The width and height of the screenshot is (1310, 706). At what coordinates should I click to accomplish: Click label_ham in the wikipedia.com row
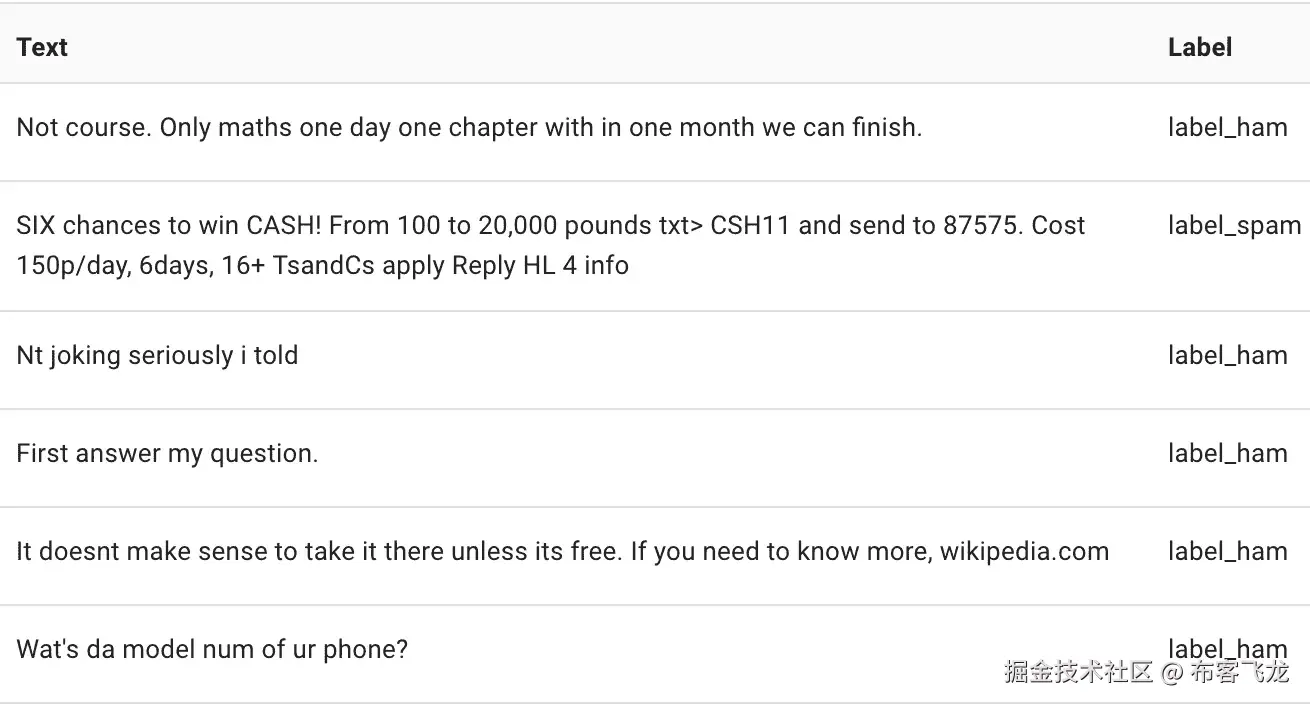(1227, 551)
